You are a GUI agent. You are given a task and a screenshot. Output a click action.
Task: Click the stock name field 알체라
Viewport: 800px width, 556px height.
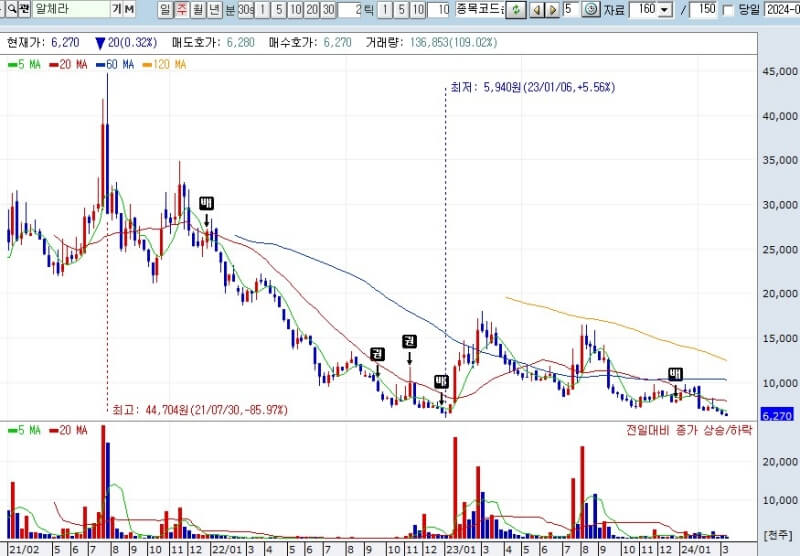[70, 9]
